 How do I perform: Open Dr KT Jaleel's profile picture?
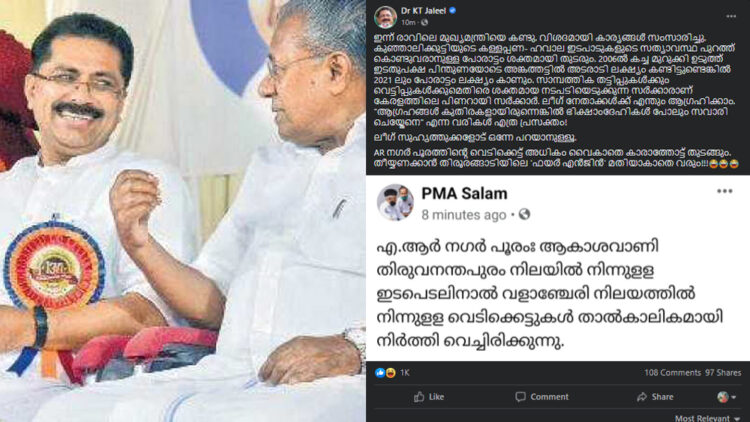[x=385, y=17]
